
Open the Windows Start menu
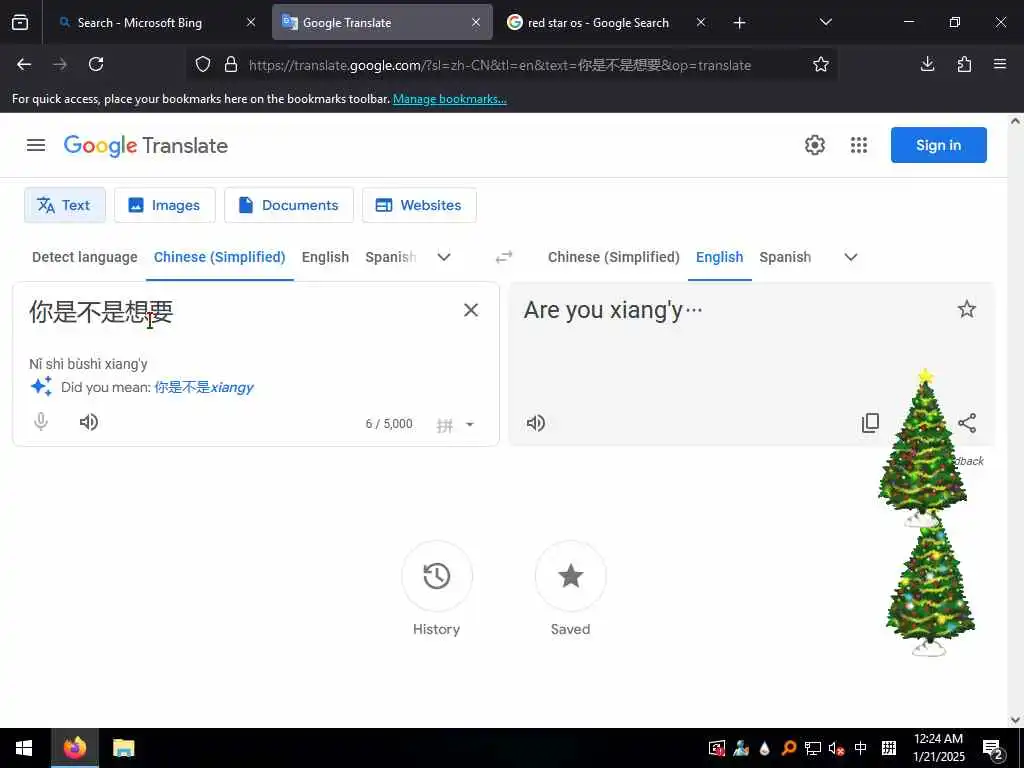coord(24,748)
